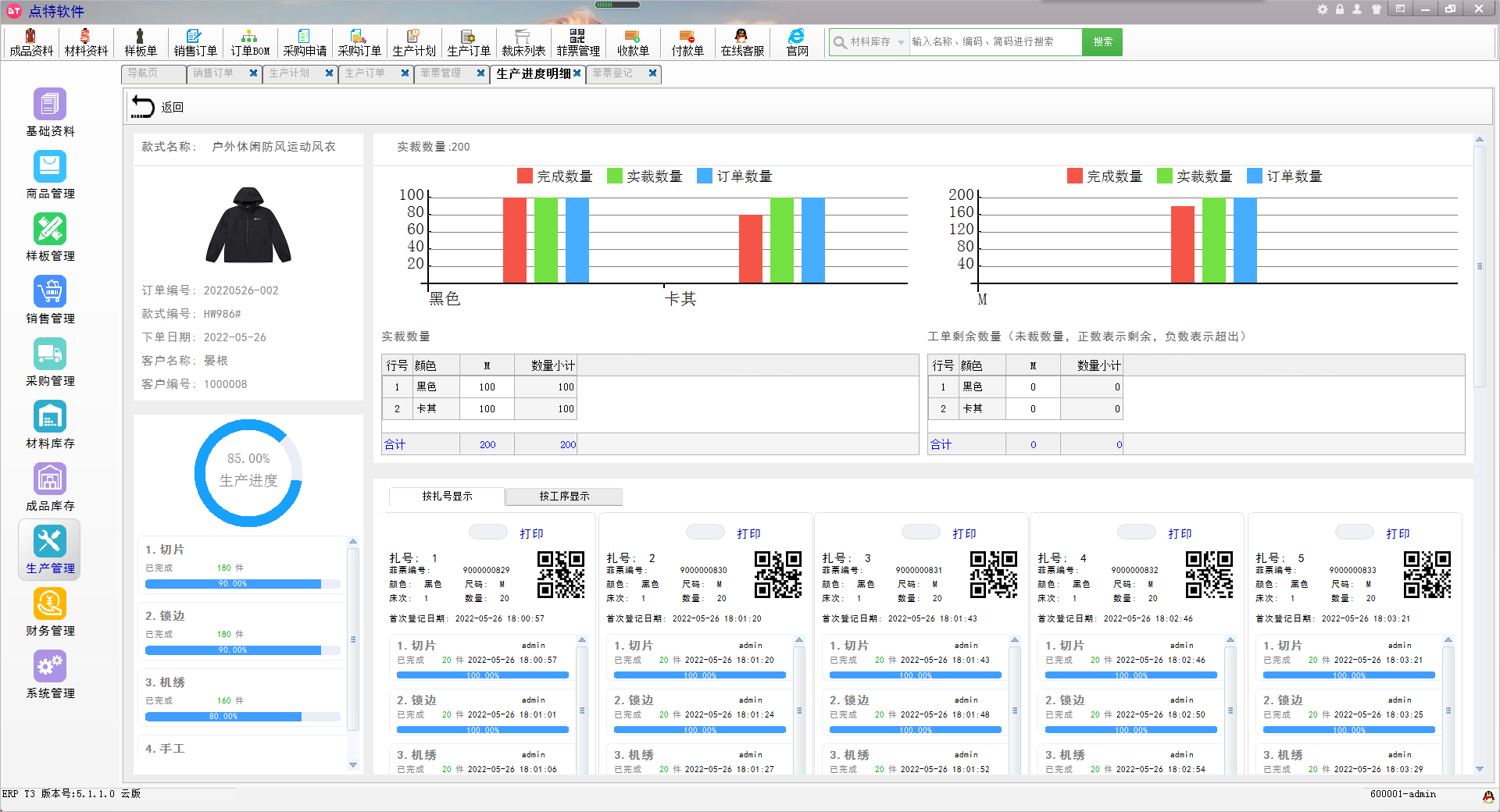Open 在线客服 toolbar icon
The image size is (1500, 812).
pos(742,42)
